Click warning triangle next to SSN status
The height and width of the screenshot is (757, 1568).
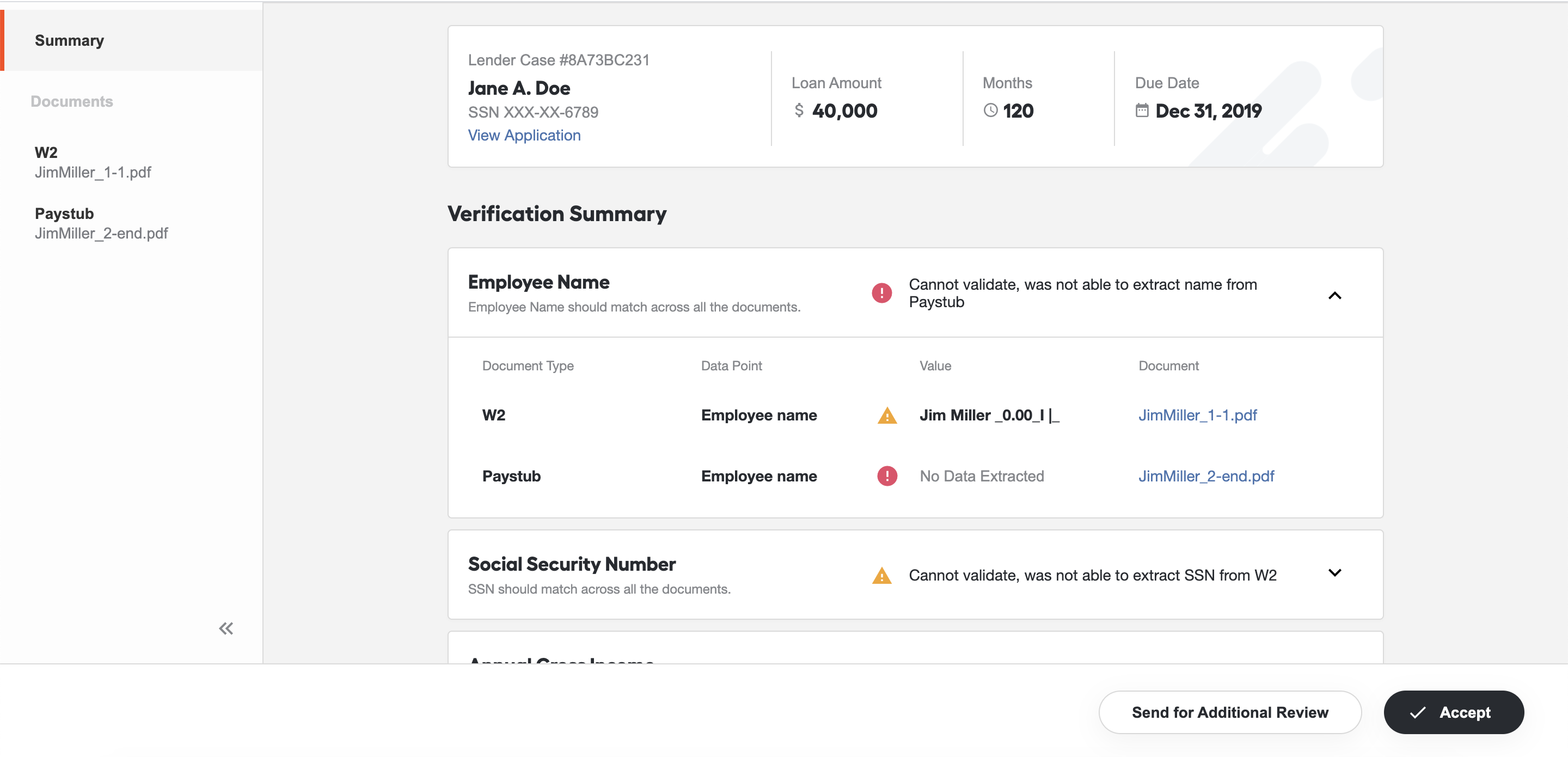pos(881,576)
